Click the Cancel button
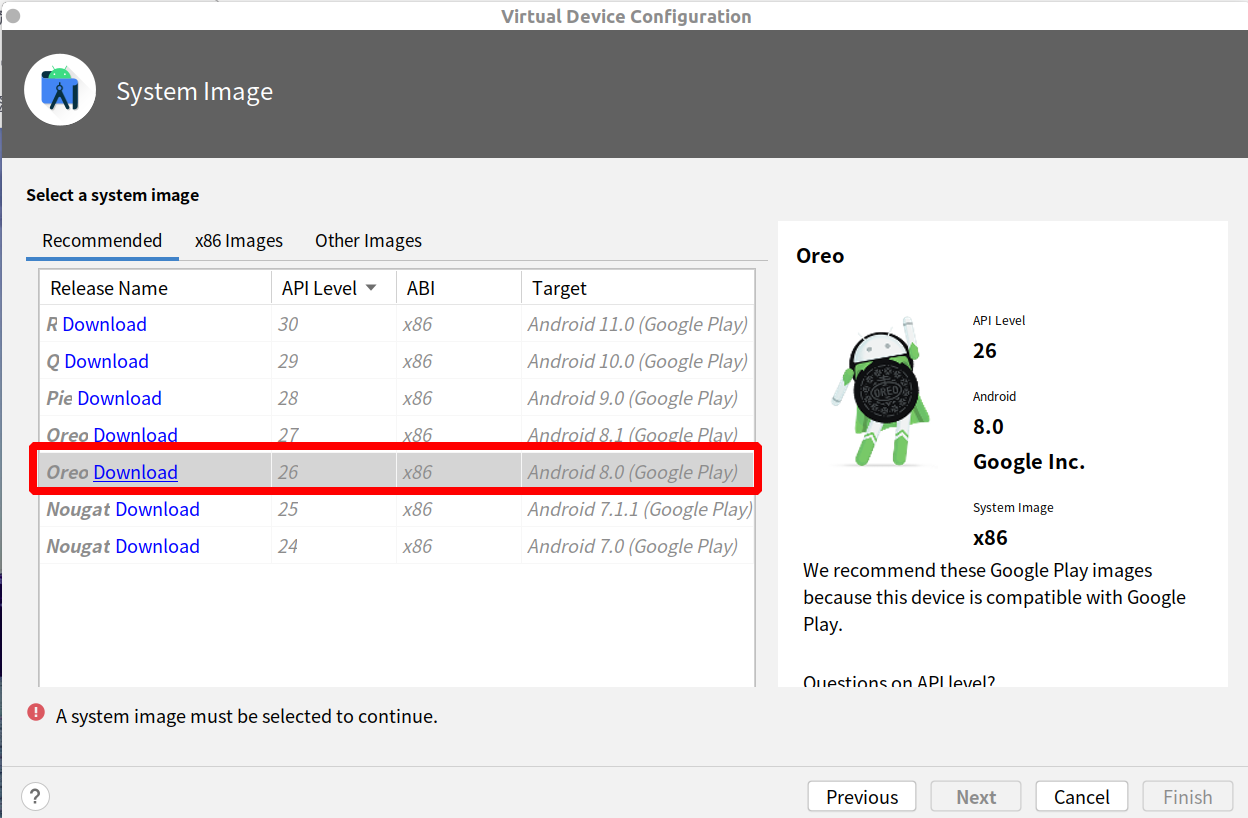The height and width of the screenshot is (818, 1248). [1082, 797]
